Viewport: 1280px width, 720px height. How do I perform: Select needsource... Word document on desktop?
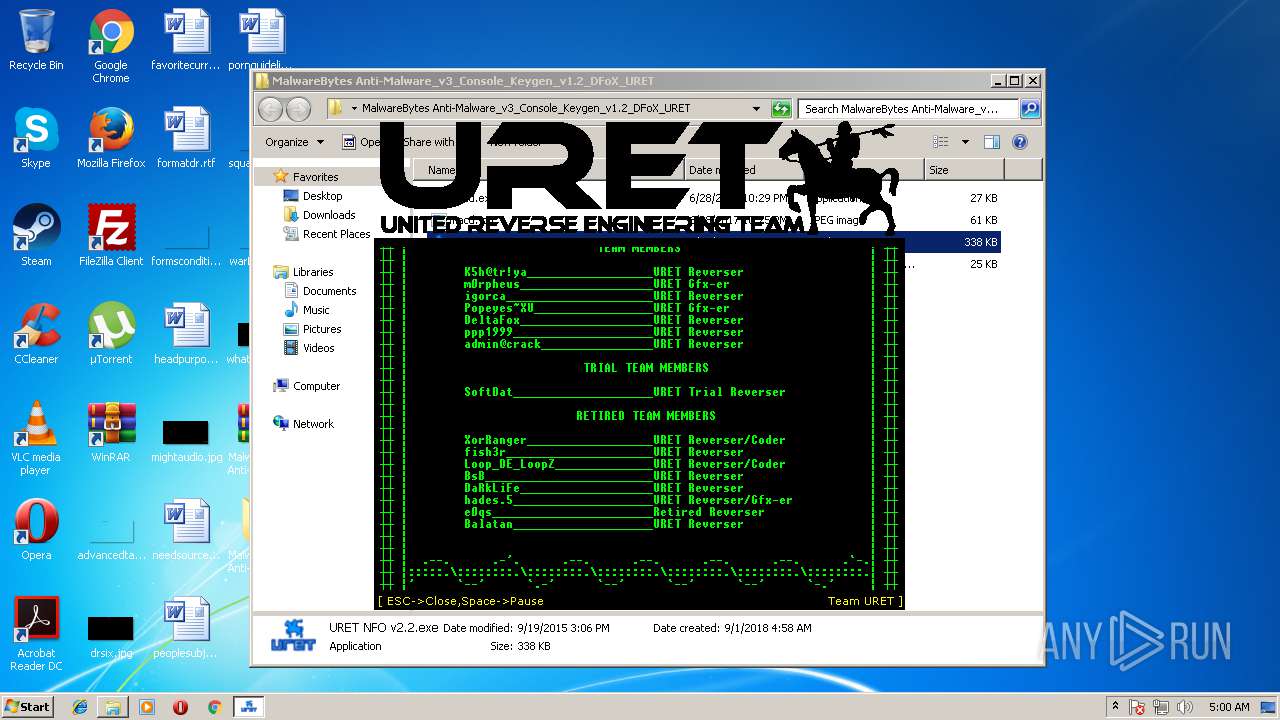pos(186,530)
